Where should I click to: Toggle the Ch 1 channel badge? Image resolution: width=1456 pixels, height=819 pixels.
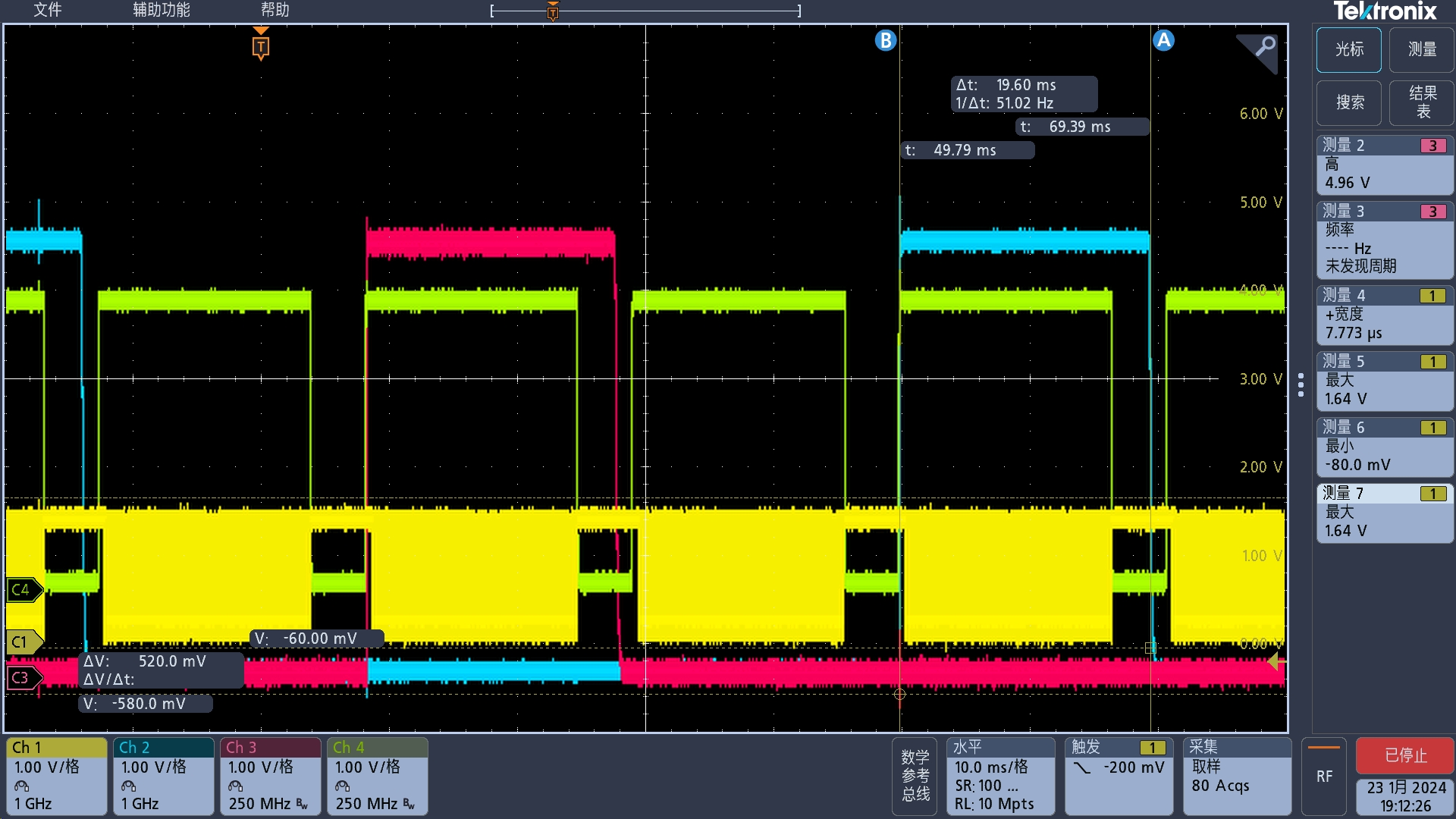point(56,776)
